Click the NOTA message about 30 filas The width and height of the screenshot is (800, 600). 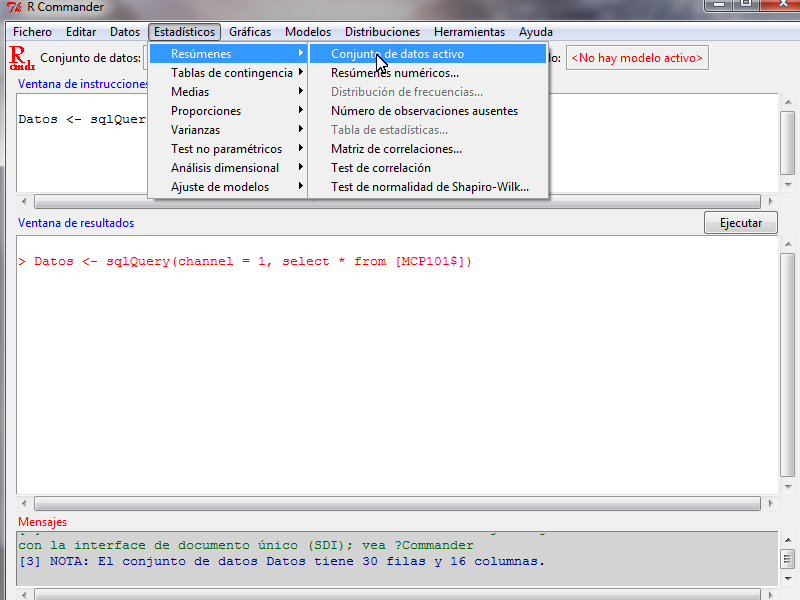282,561
